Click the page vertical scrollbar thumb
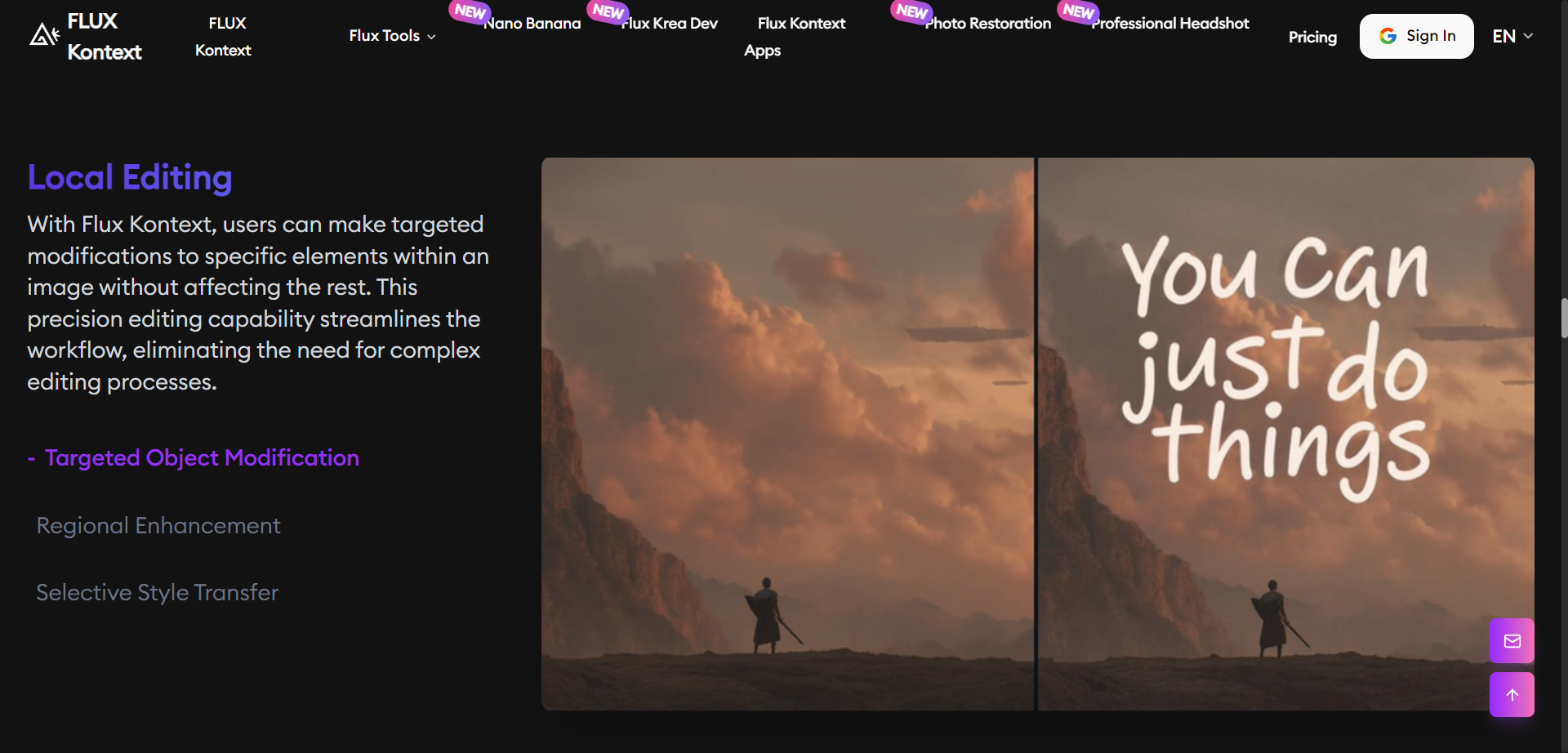Image resolution: width=1568 pixels, height=753 pixels. click(x=1564, y=318)
